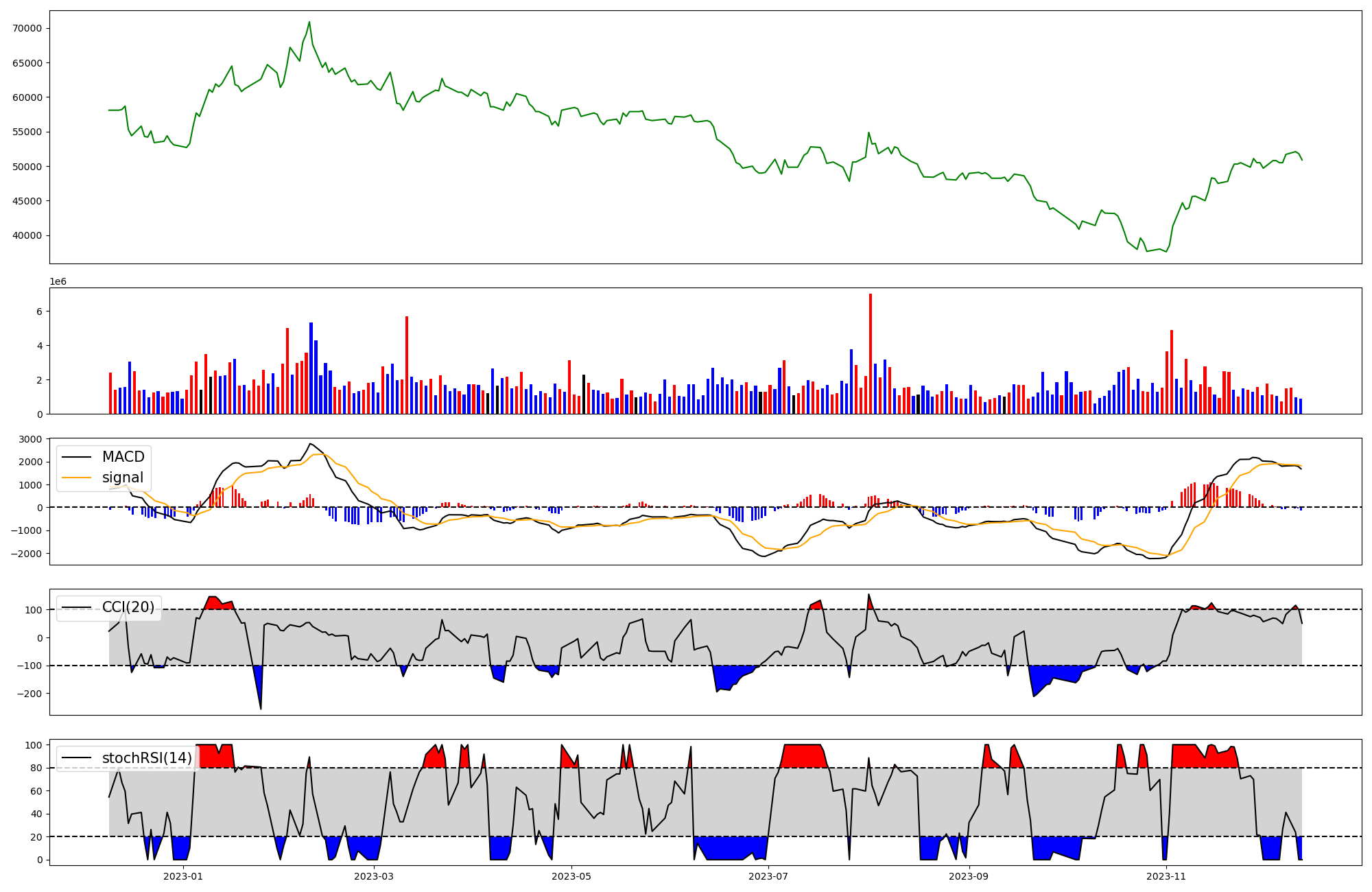Click the CCI(20) legend label
Image resolution: width=1372 pixels, height=892 pixels.
pos(128,607)
